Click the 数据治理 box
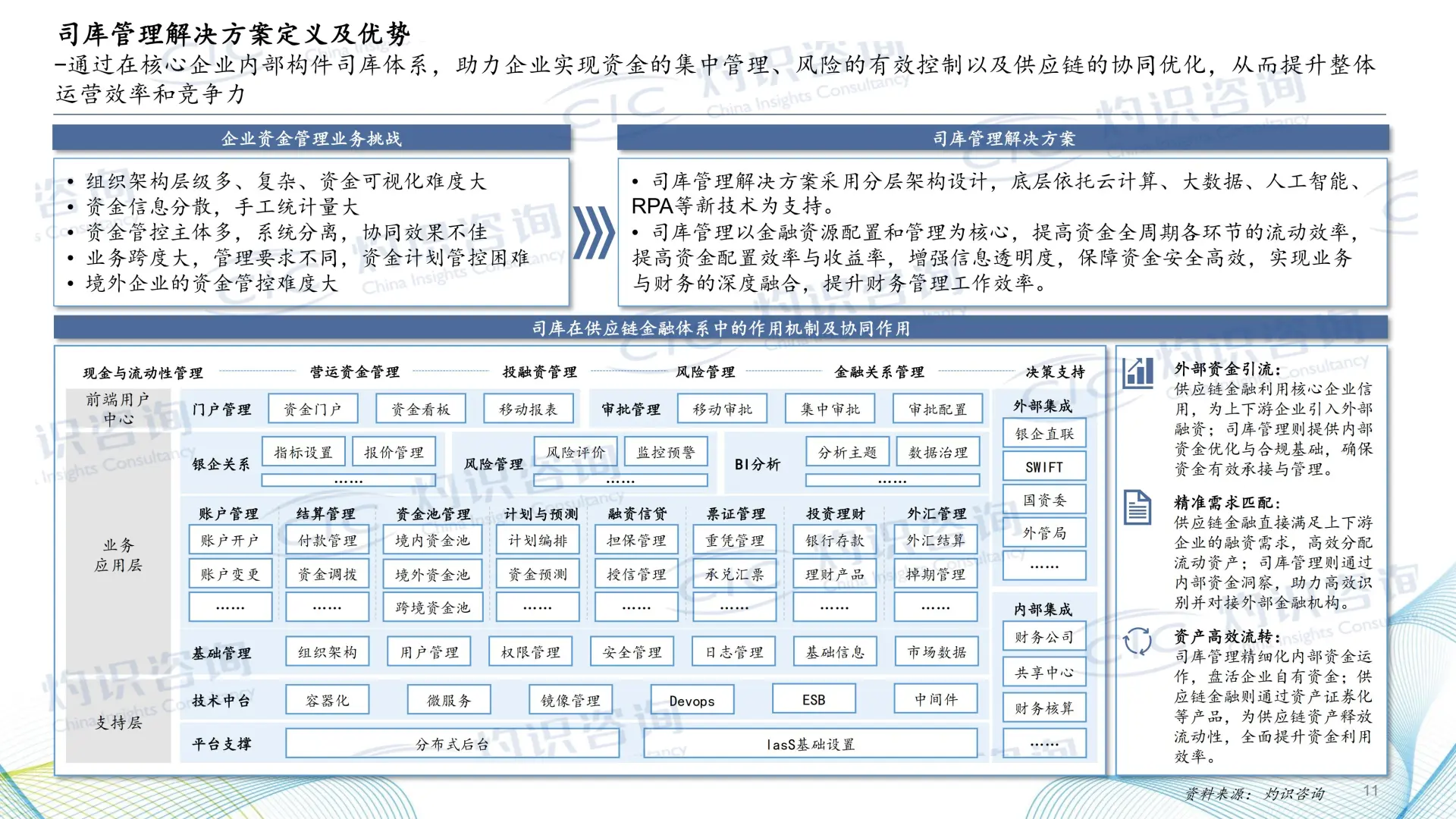 point(937,452)
